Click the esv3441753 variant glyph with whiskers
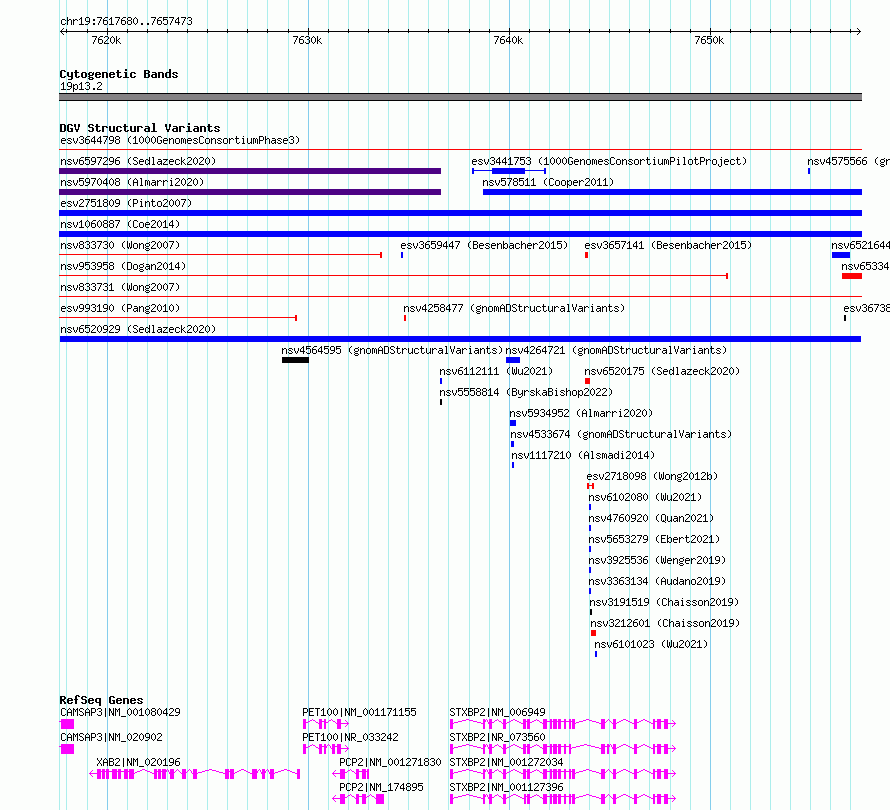The image size is (890, 810). pyautogui.click(x=509, y=171)
